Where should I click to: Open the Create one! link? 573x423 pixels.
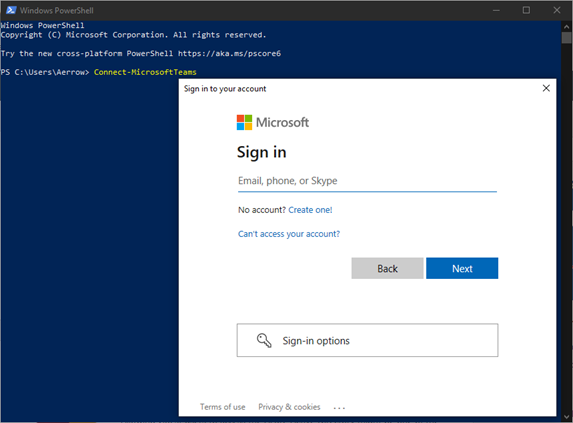coord(310,210)
